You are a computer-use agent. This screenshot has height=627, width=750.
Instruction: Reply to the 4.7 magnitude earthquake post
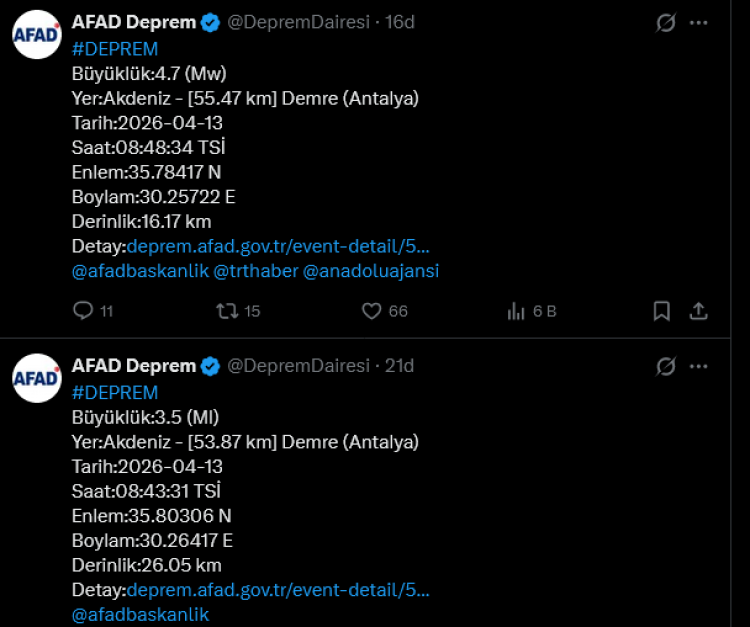[x=83, y=311]
